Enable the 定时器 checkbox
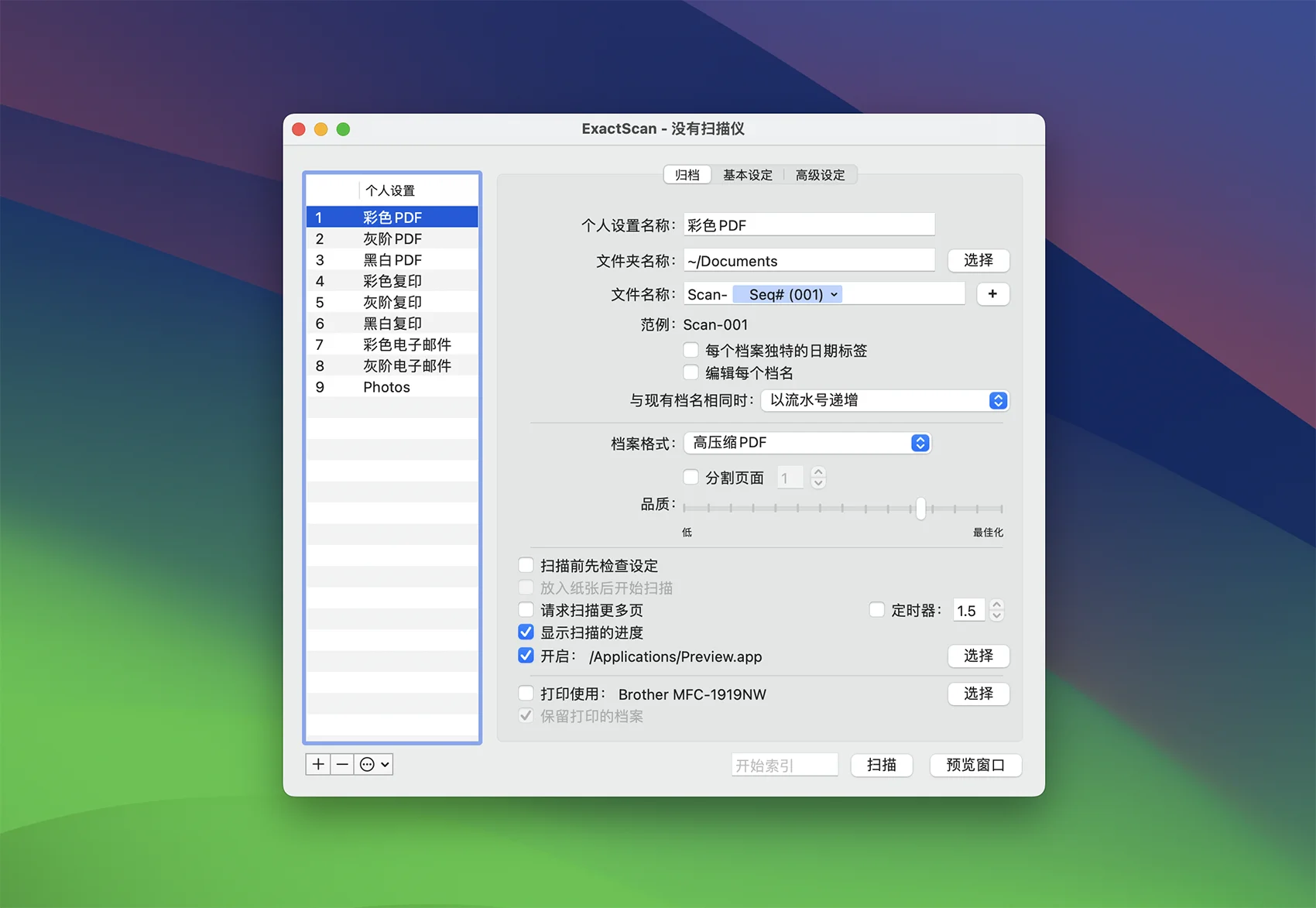 (x=877, y=610)
